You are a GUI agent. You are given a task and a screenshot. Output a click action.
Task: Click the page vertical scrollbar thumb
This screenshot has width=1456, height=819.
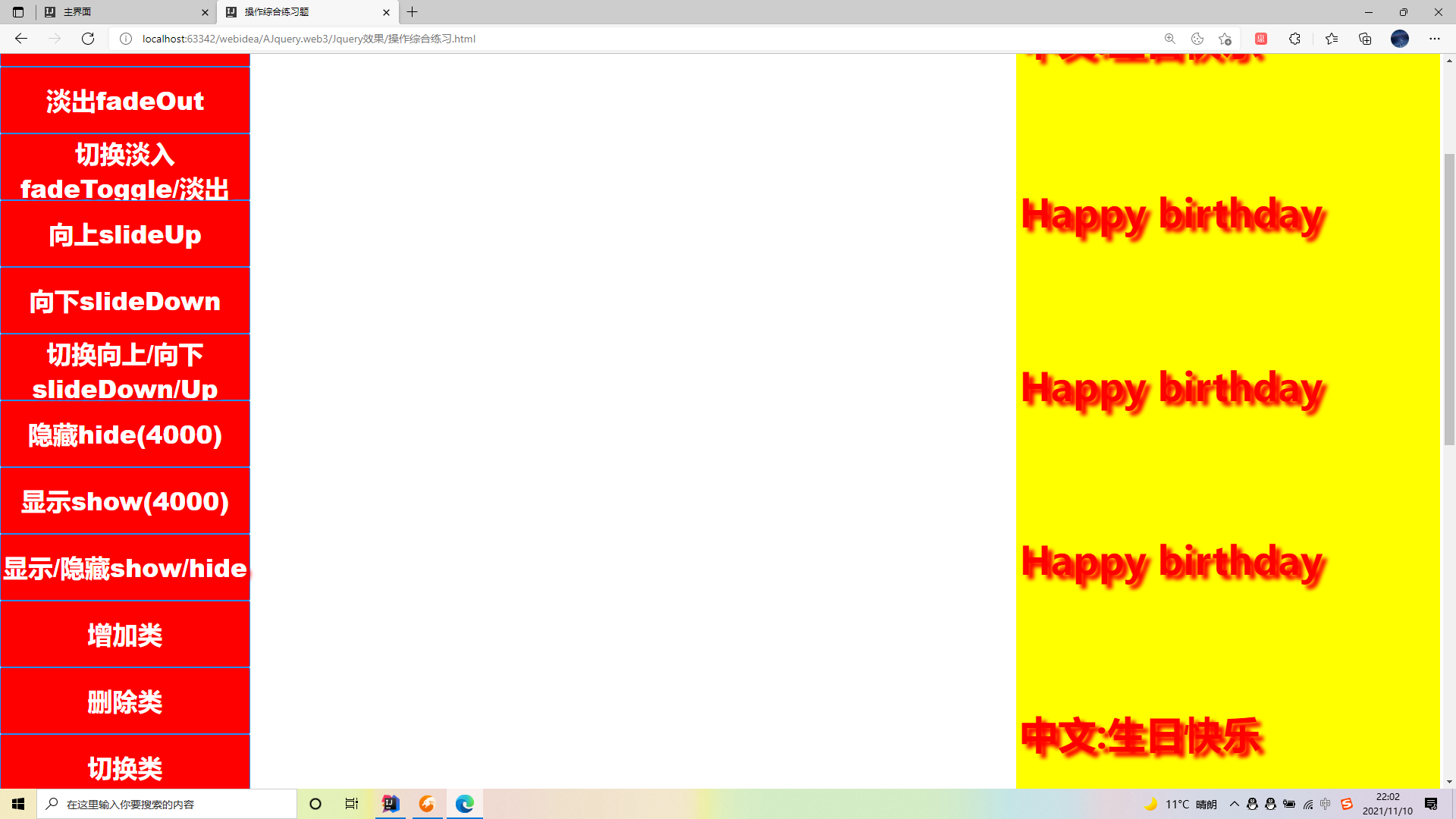pos(1449,300)
